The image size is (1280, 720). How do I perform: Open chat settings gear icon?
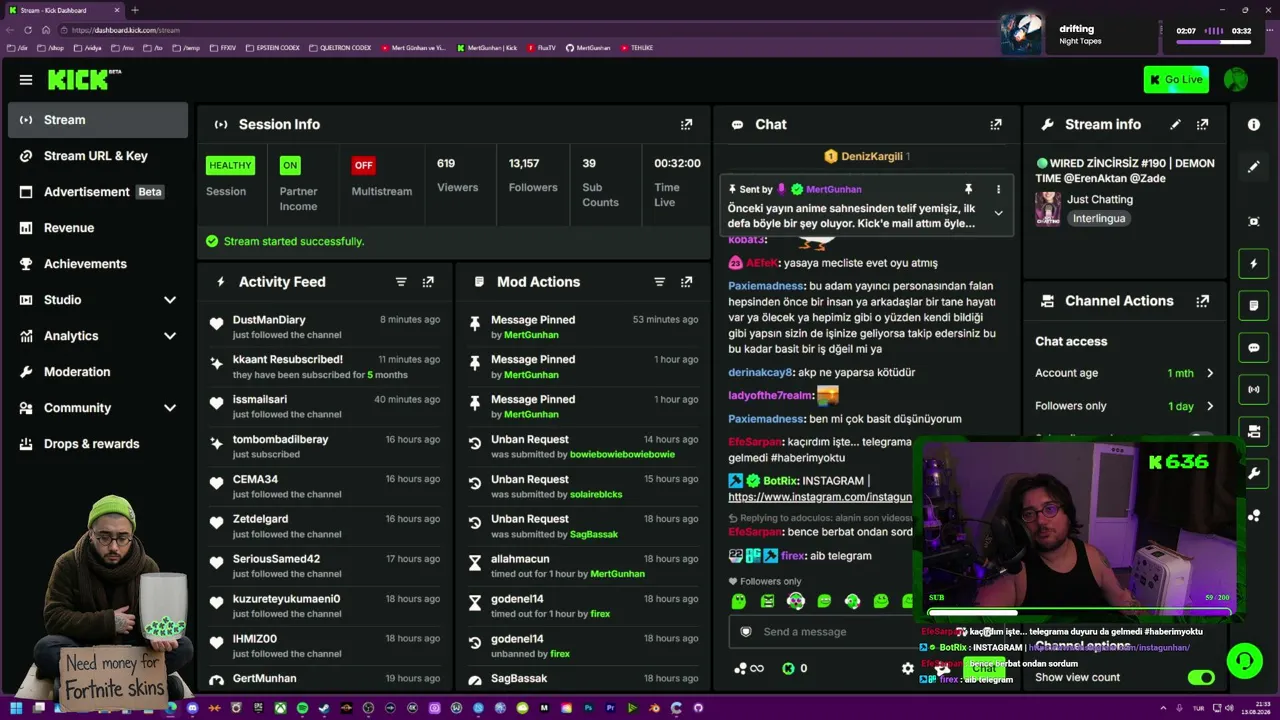pos(907,668)
